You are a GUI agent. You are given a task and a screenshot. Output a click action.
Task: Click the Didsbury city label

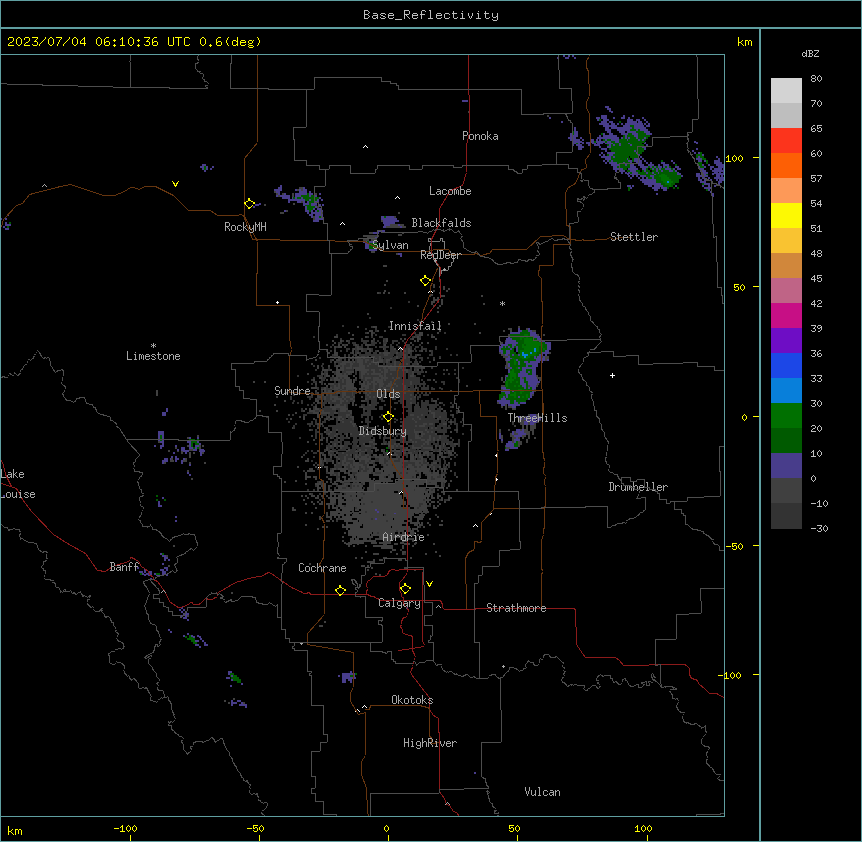tap(383, 431)
